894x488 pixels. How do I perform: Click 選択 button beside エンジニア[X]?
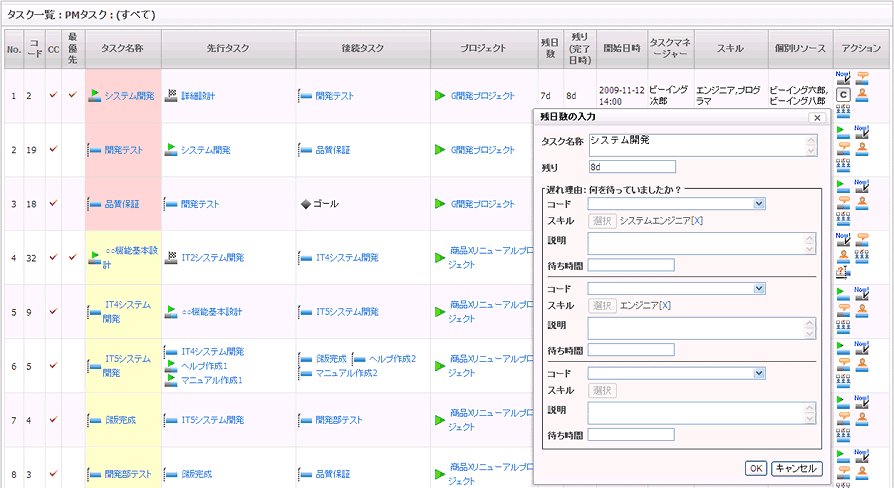[x=602, y=306]
